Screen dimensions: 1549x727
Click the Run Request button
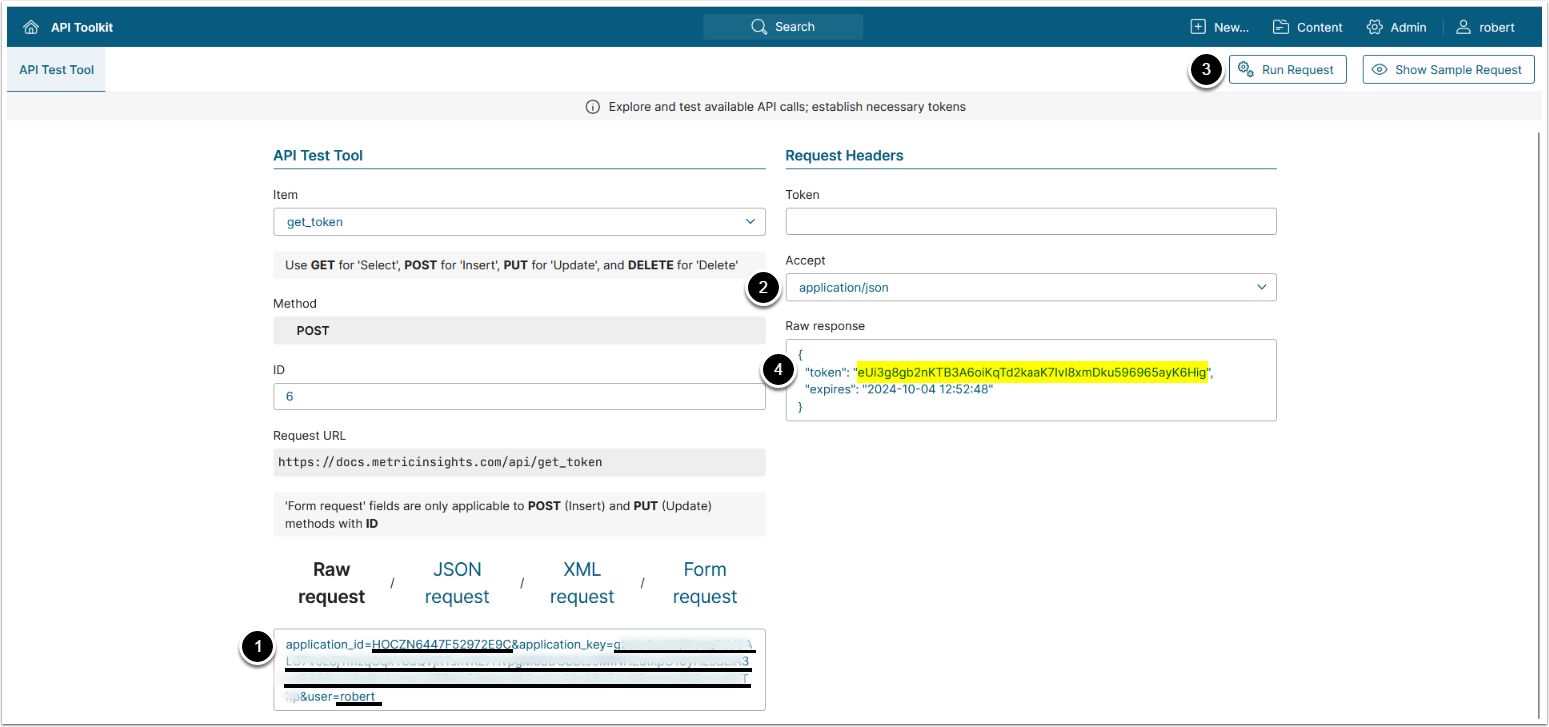click(x=1287, y=70)
